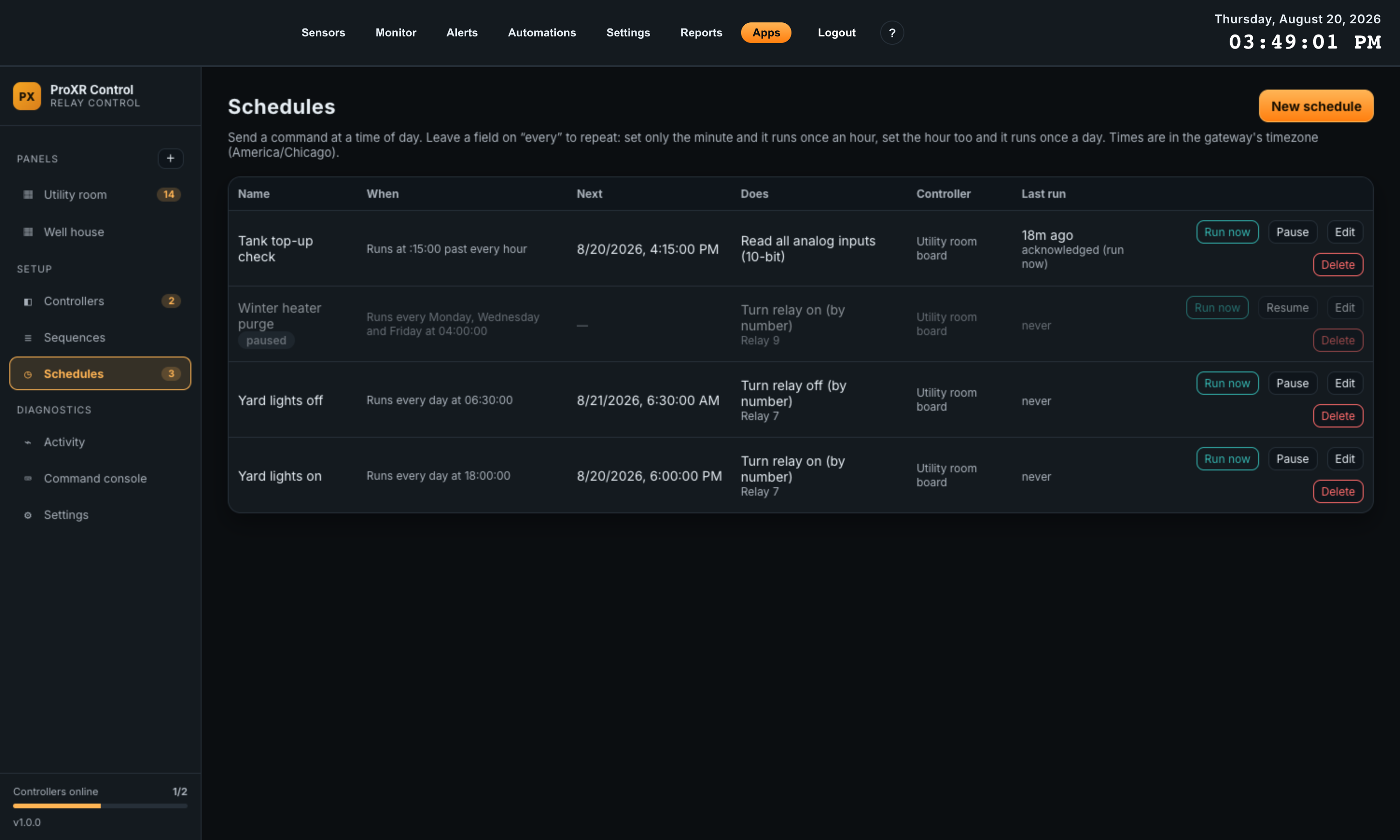The height and width of the screenshot is (840, 1400).
Task: Click the 'paused' status badge
Action: tap(266, 341)
